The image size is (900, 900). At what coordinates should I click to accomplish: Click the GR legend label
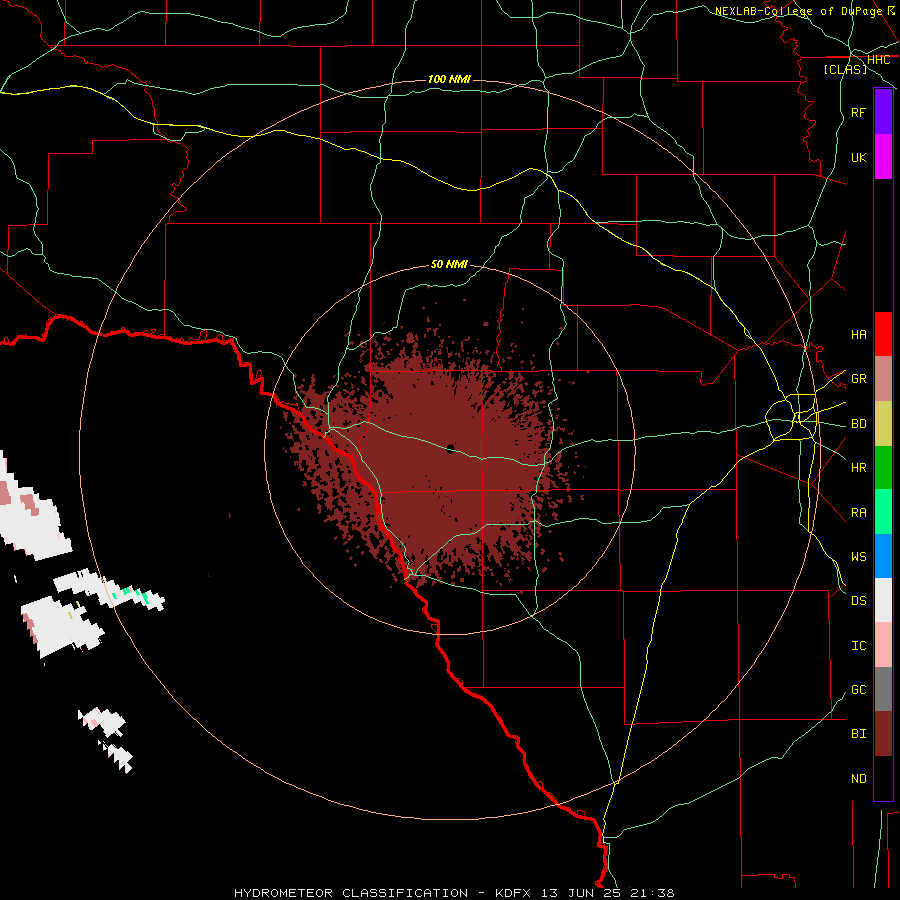(x=858, y=379)
